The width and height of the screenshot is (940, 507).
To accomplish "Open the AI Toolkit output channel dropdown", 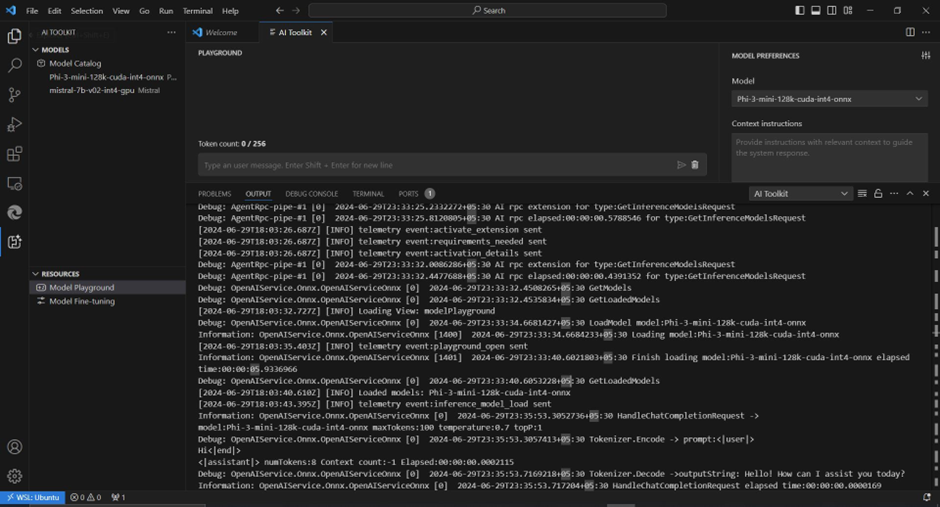I will pyautogui.click(x=800, y=194).
